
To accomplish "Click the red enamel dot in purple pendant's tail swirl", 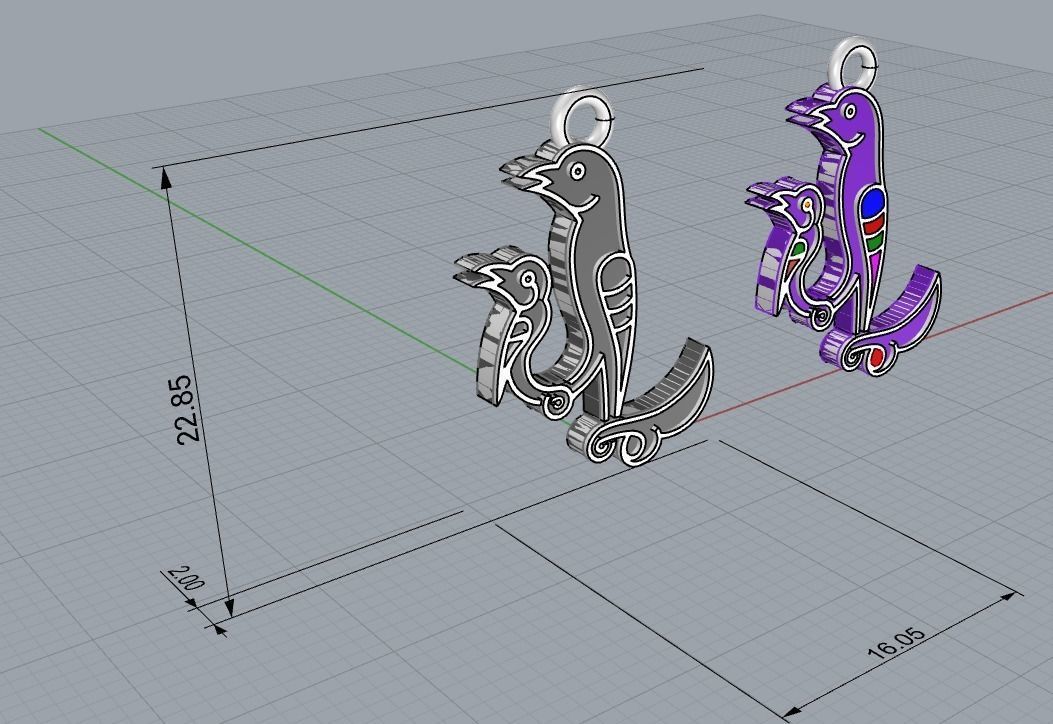I will 876,357.
